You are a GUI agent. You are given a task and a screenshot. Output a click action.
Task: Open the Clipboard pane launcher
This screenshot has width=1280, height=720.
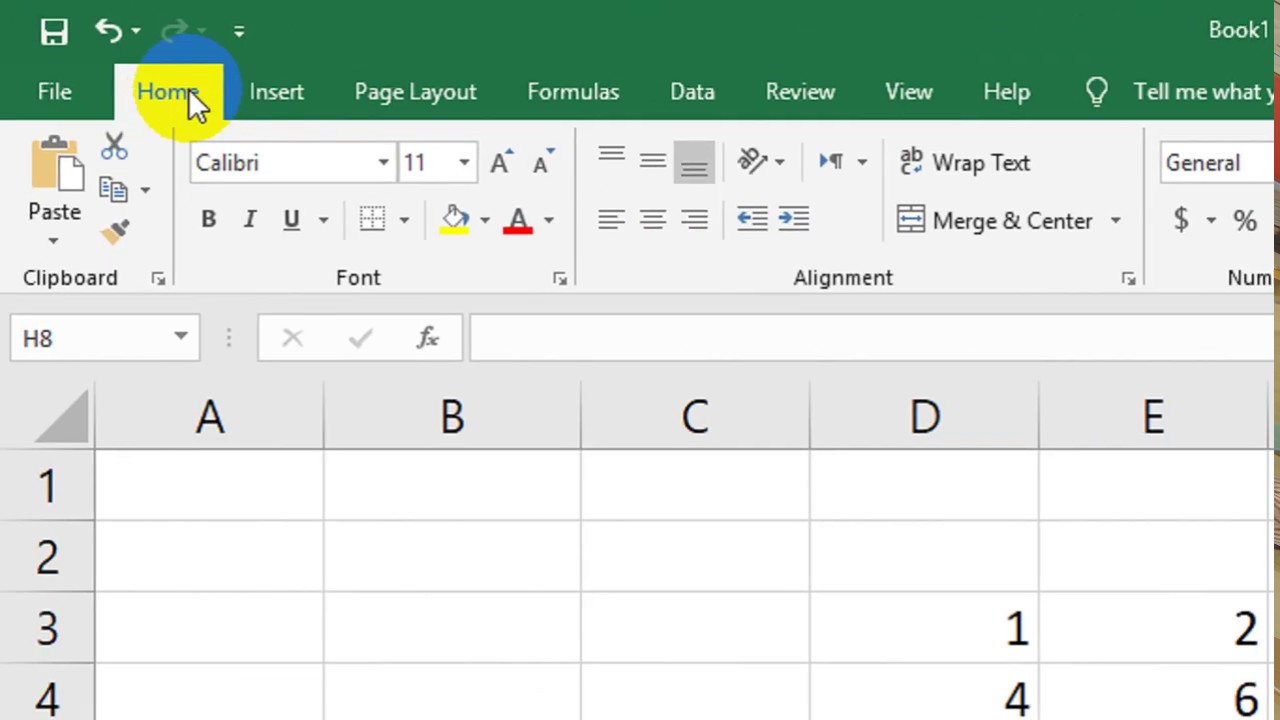[159, 279]
